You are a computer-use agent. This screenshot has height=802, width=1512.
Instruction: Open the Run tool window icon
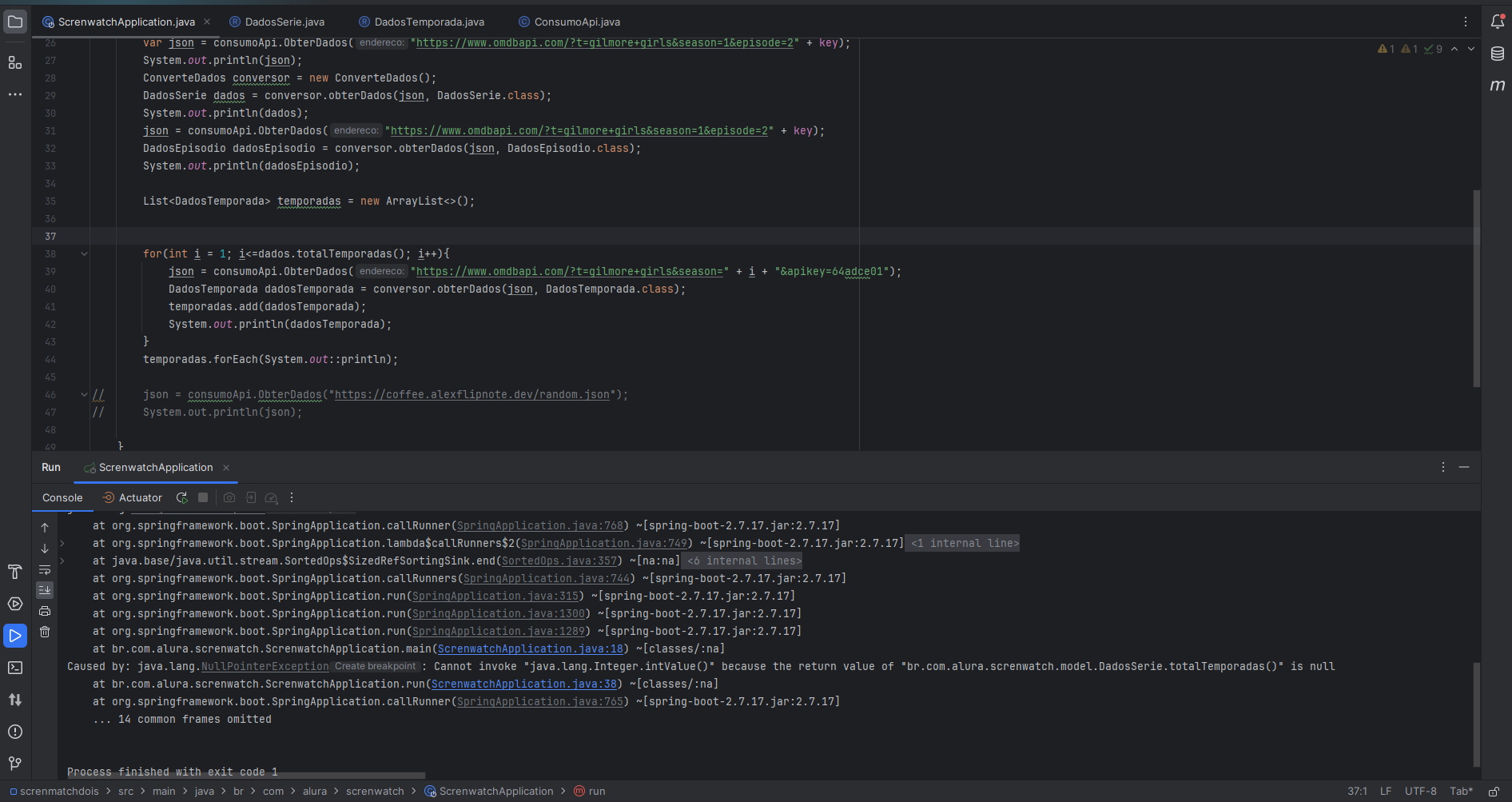tap(15, 636)
